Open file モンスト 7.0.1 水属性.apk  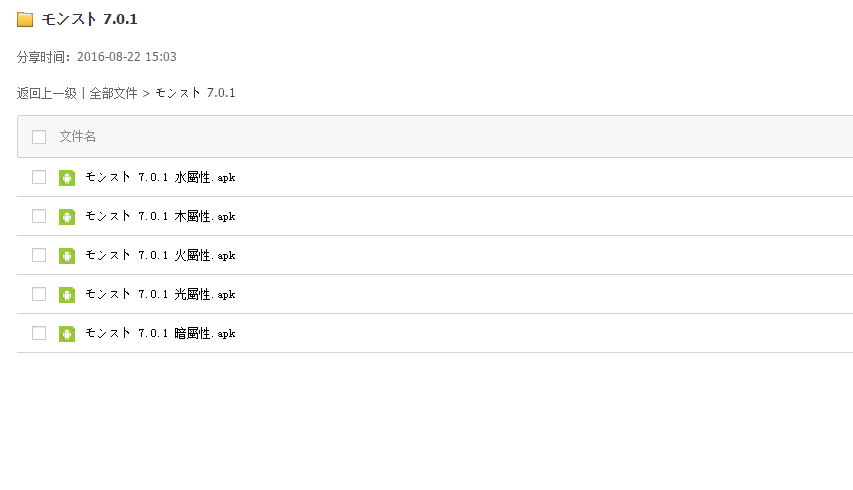tap(160, 178)
